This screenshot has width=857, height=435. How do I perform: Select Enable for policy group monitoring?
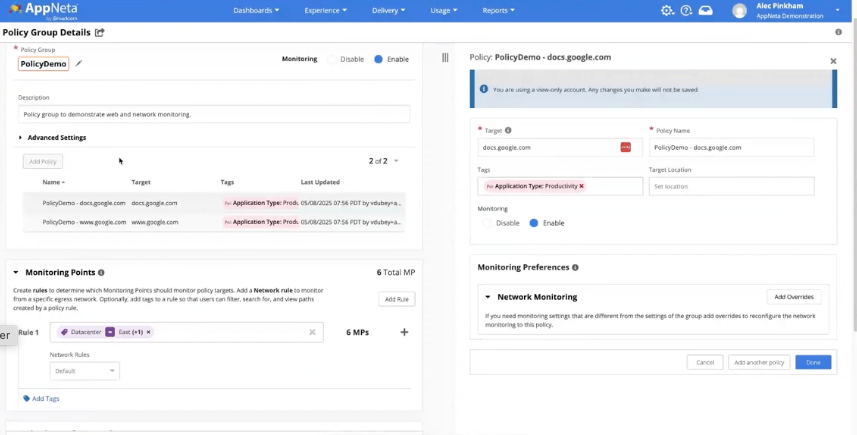pyautogui.click(x=378, y=59)
